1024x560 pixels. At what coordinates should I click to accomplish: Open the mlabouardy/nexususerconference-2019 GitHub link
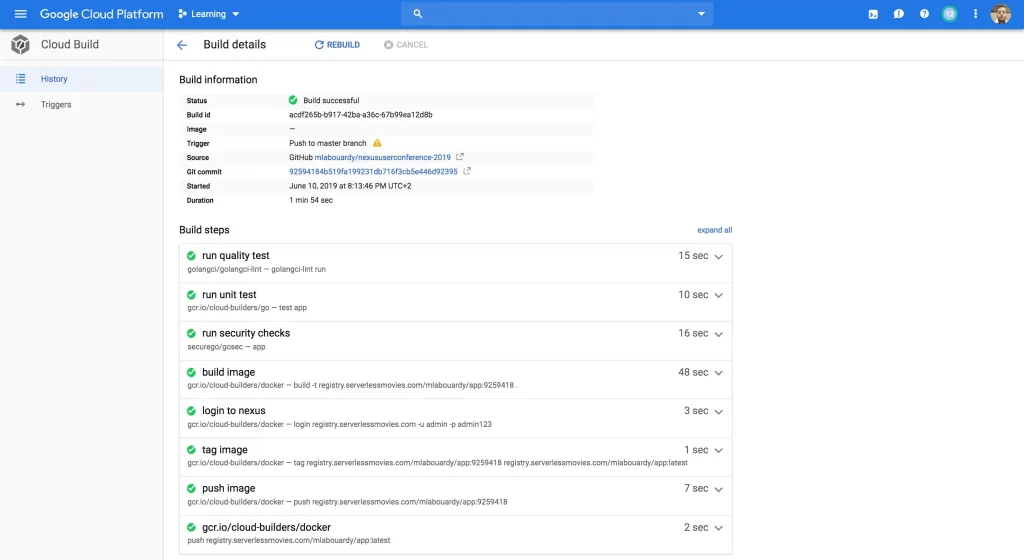tap(383, 157)
